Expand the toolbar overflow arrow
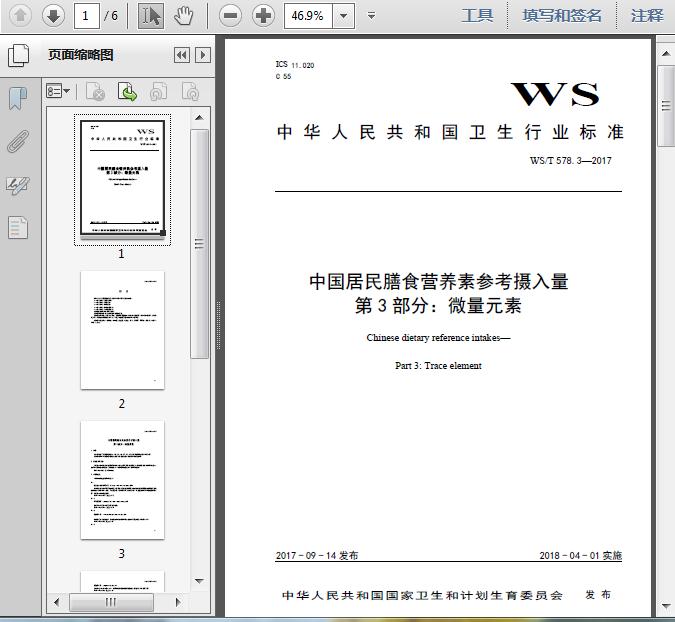The image size is (675, 622). click(372, 15)
